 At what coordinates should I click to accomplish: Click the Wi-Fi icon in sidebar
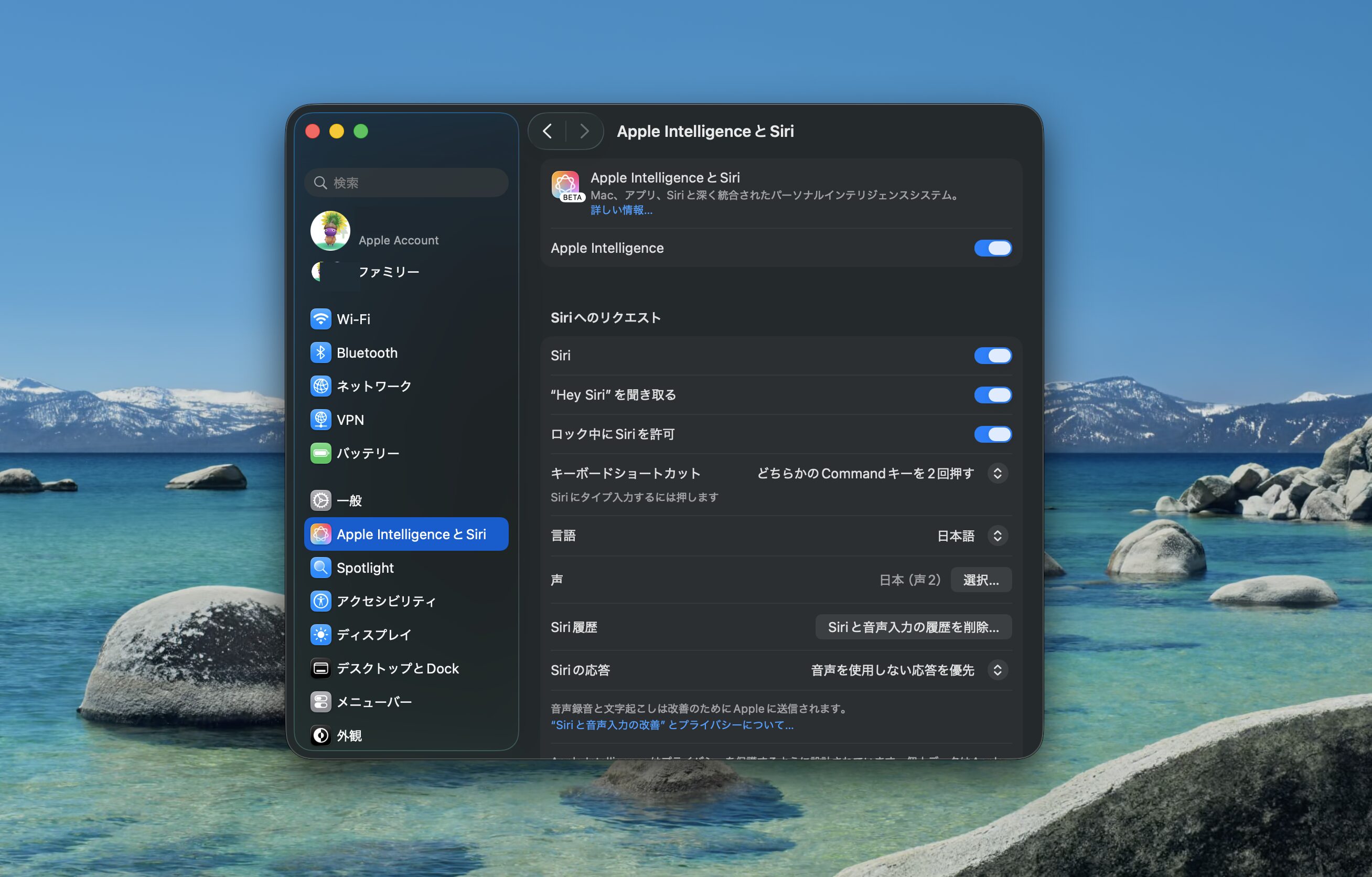tap(321, 319)
